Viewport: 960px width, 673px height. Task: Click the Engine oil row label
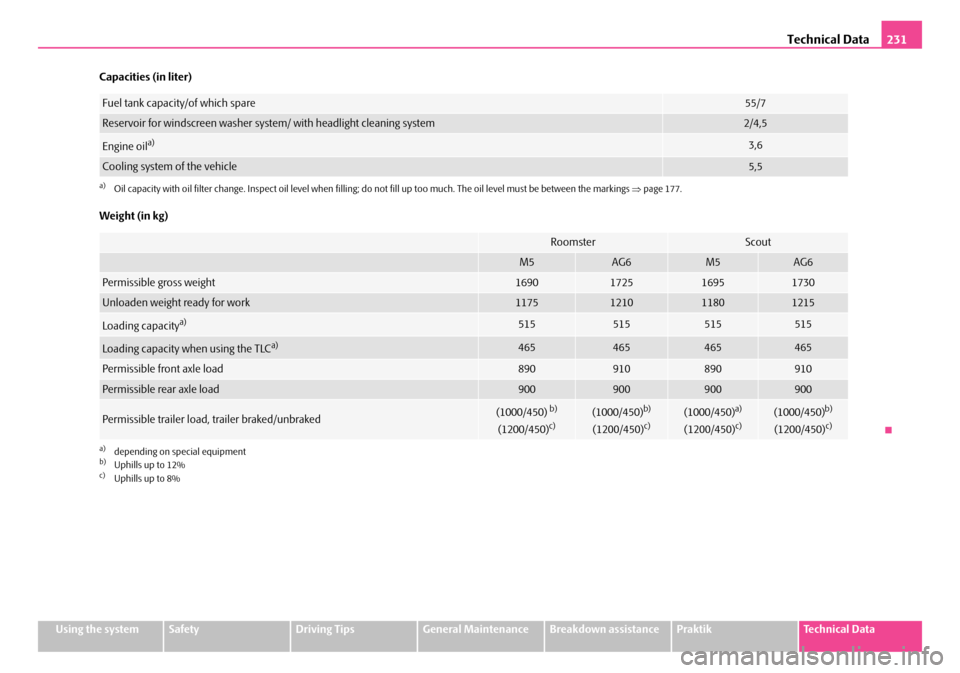[128, 146]
